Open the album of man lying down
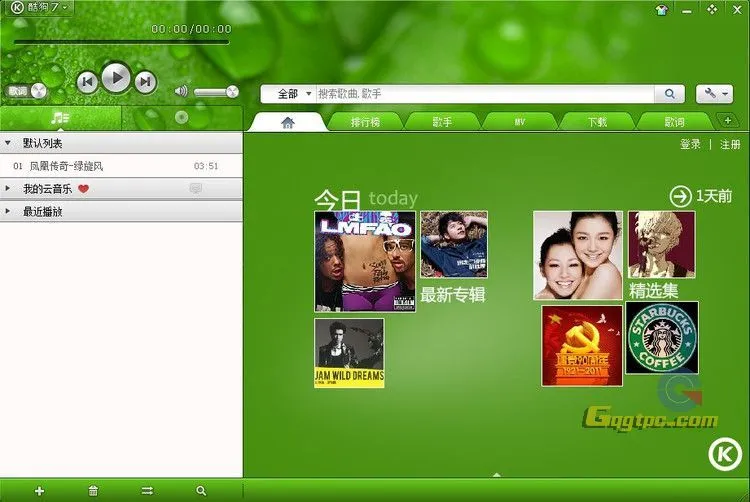Screen dimensions: 750x502 (x=454, y=244)
